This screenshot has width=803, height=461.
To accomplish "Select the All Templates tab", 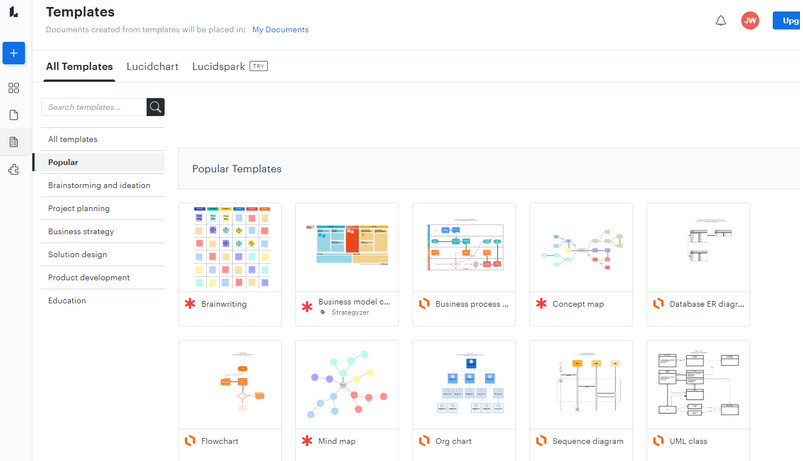I will click(x=79, y=67).
